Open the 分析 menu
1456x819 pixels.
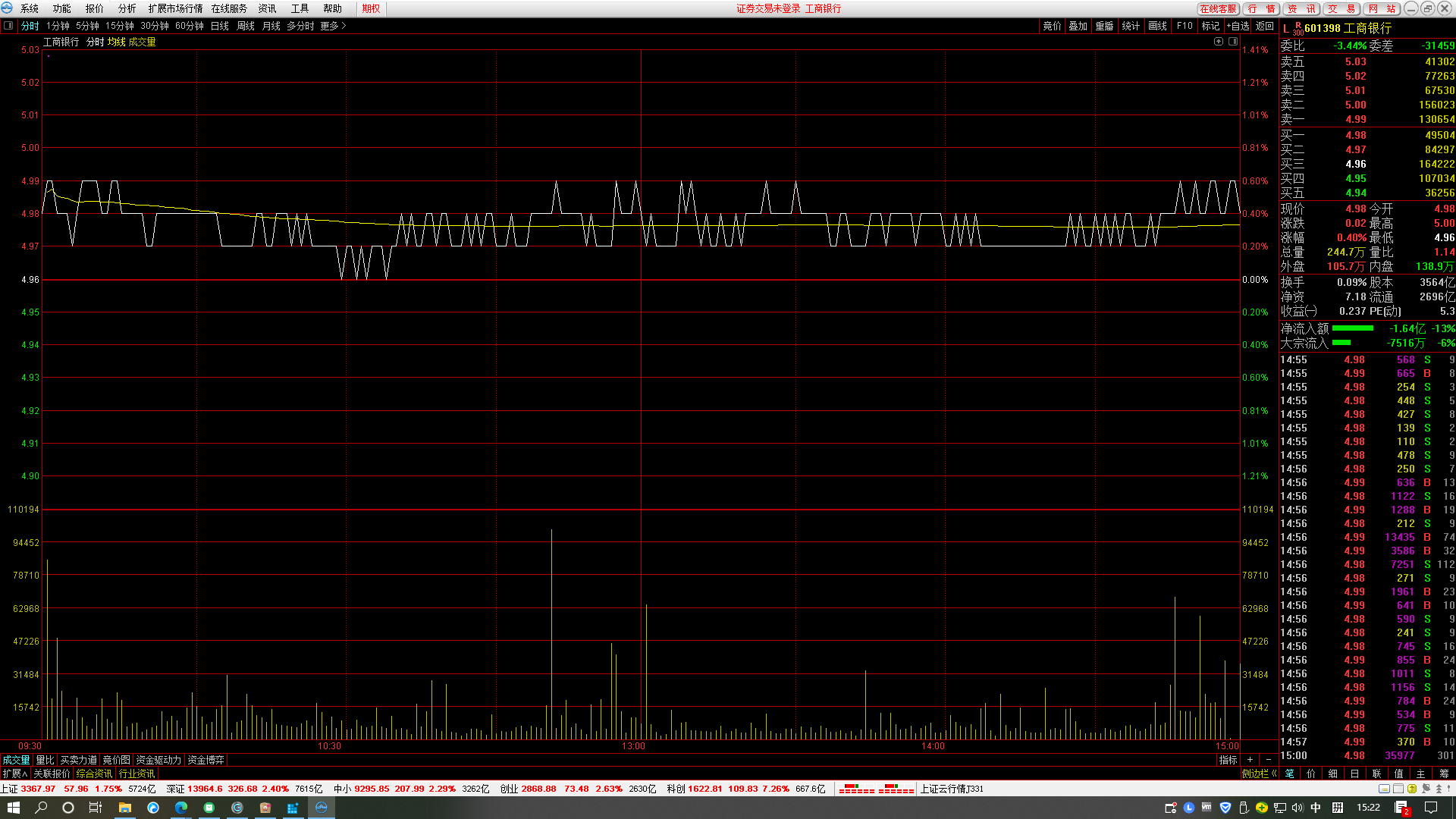tap(127, 8)
